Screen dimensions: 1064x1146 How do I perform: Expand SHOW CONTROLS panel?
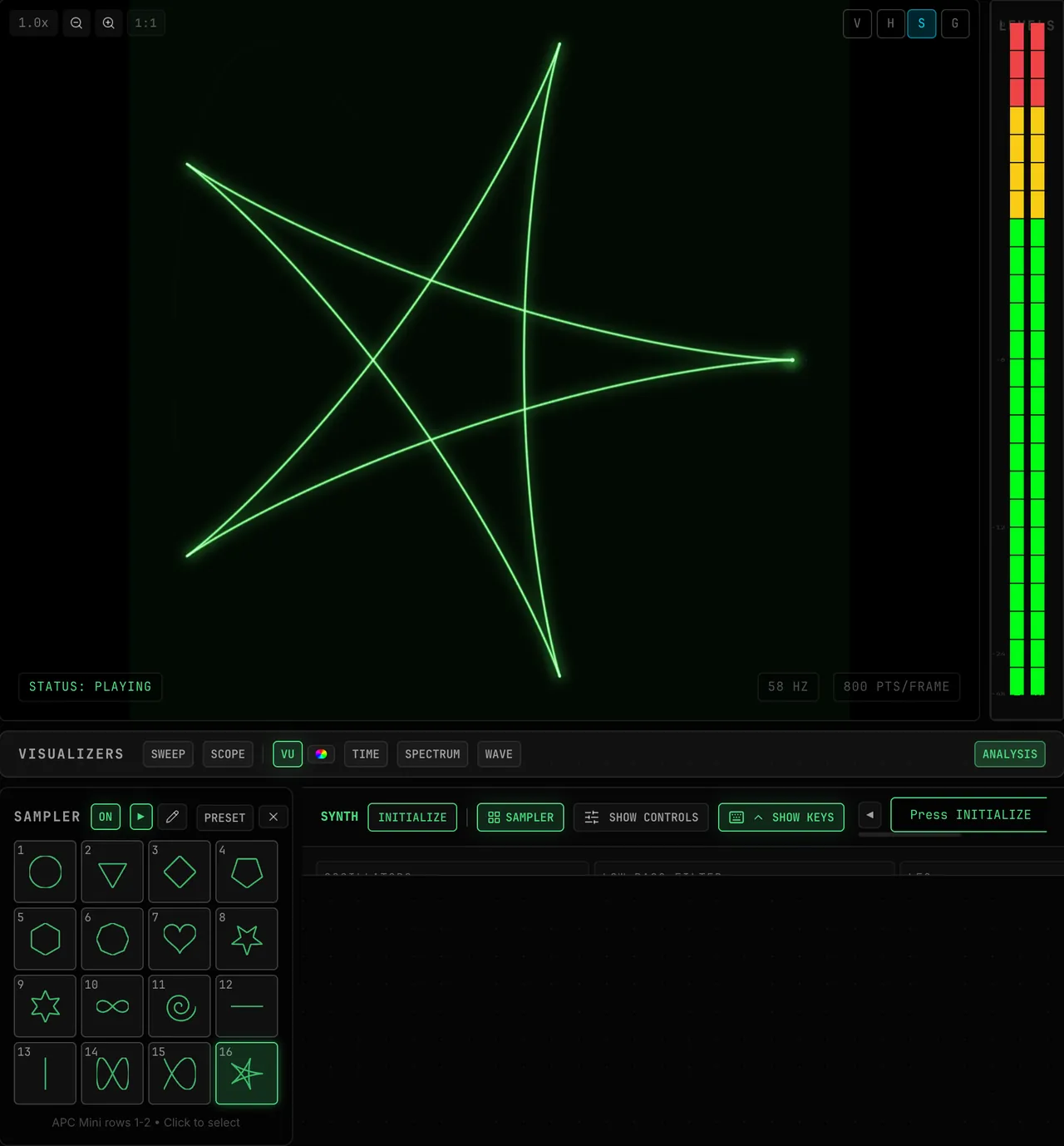pyautogui.click(x=642, y=818)
